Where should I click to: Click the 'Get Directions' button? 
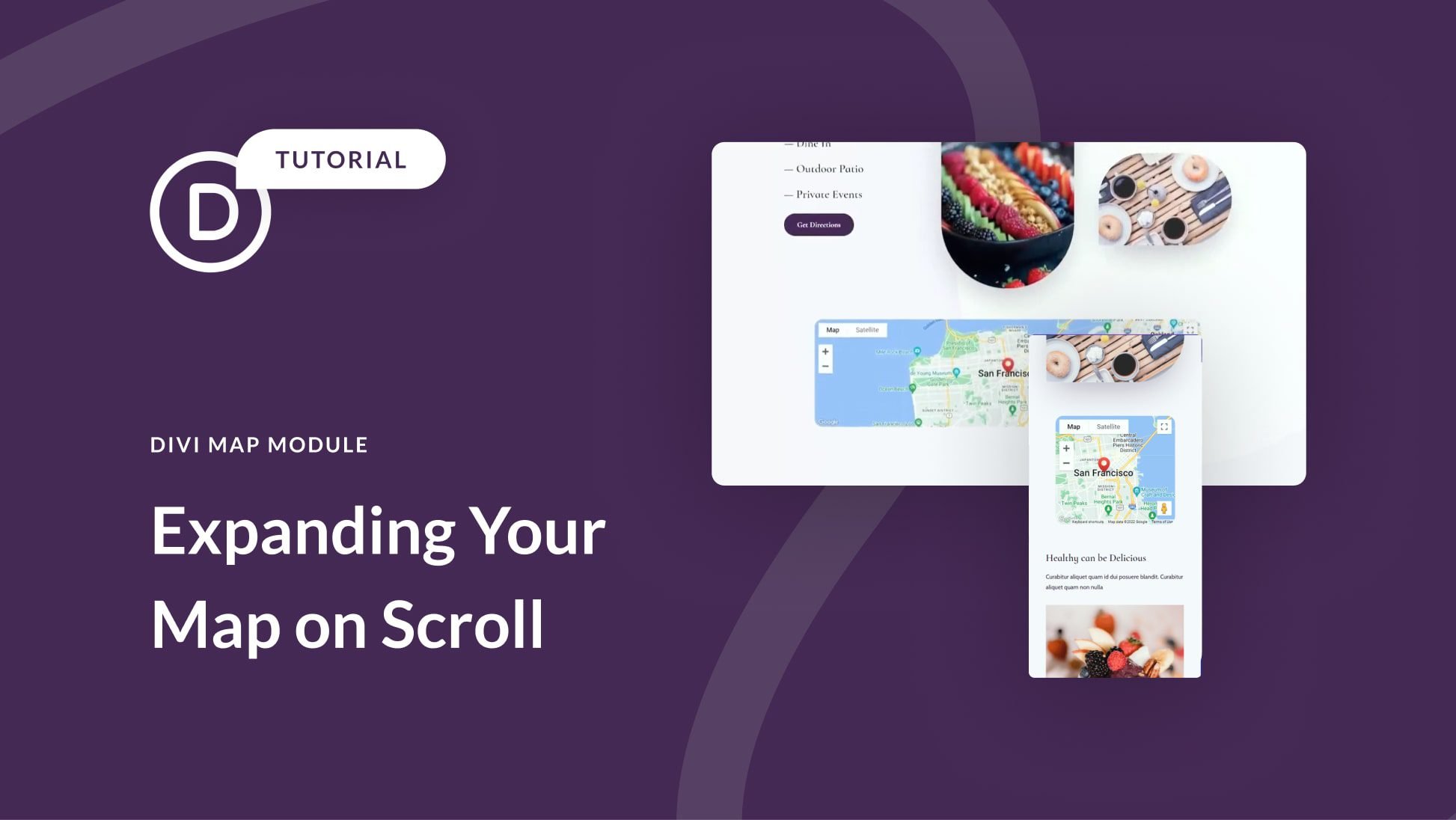818,224
